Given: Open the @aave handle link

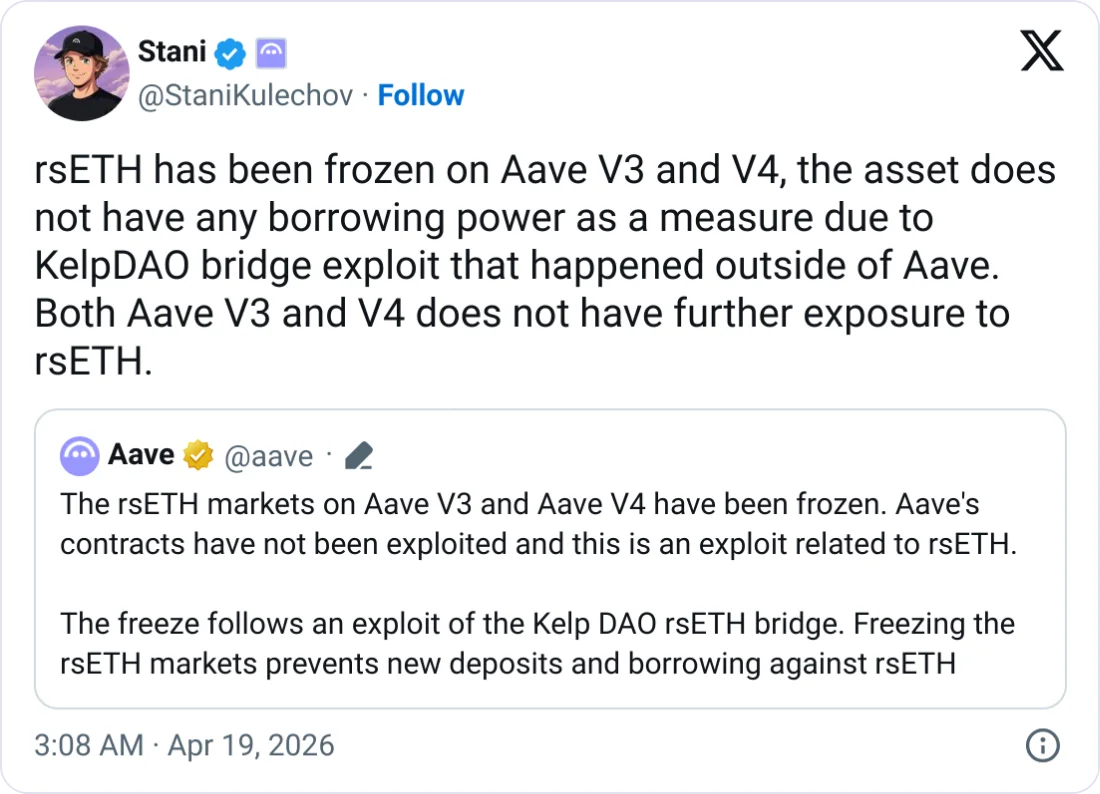Looking at the screenshot, I should click(268, 457).
